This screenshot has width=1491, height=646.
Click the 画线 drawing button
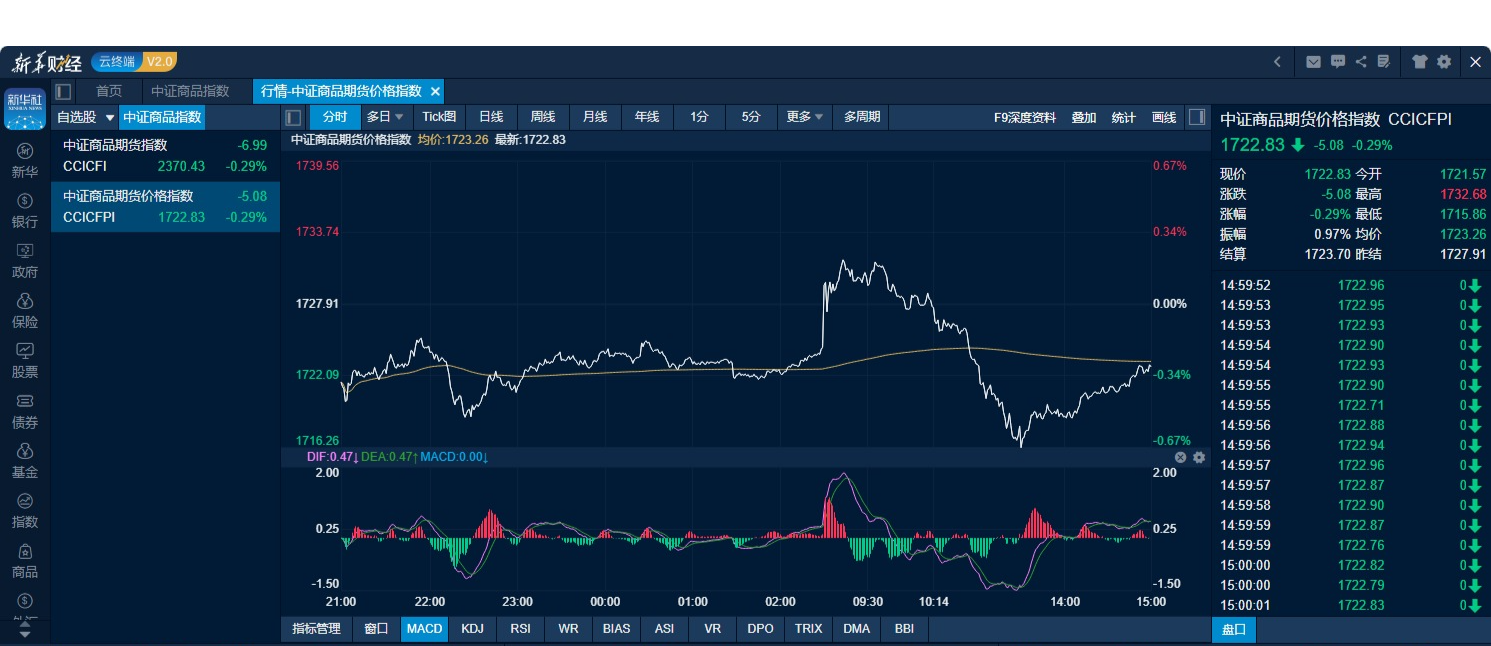pos(1164,118)
